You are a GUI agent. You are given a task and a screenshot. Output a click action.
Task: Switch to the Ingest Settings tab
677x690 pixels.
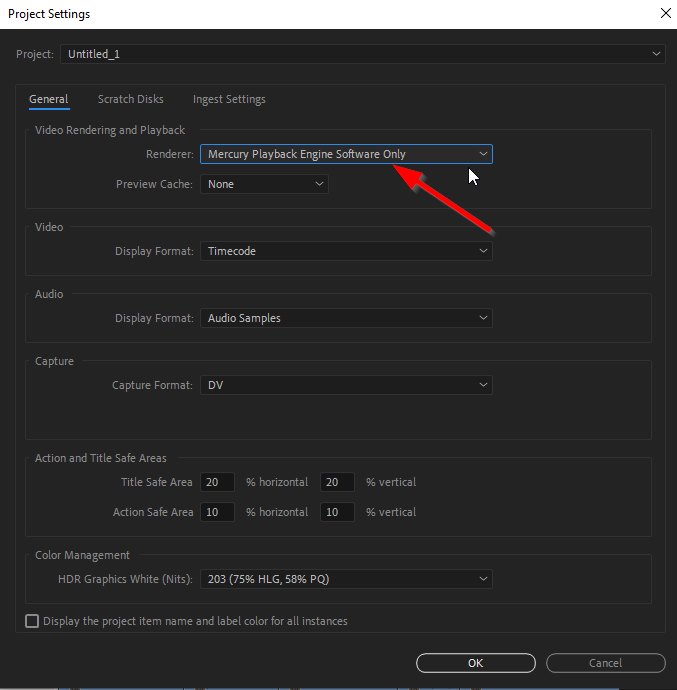coord(229,99)
